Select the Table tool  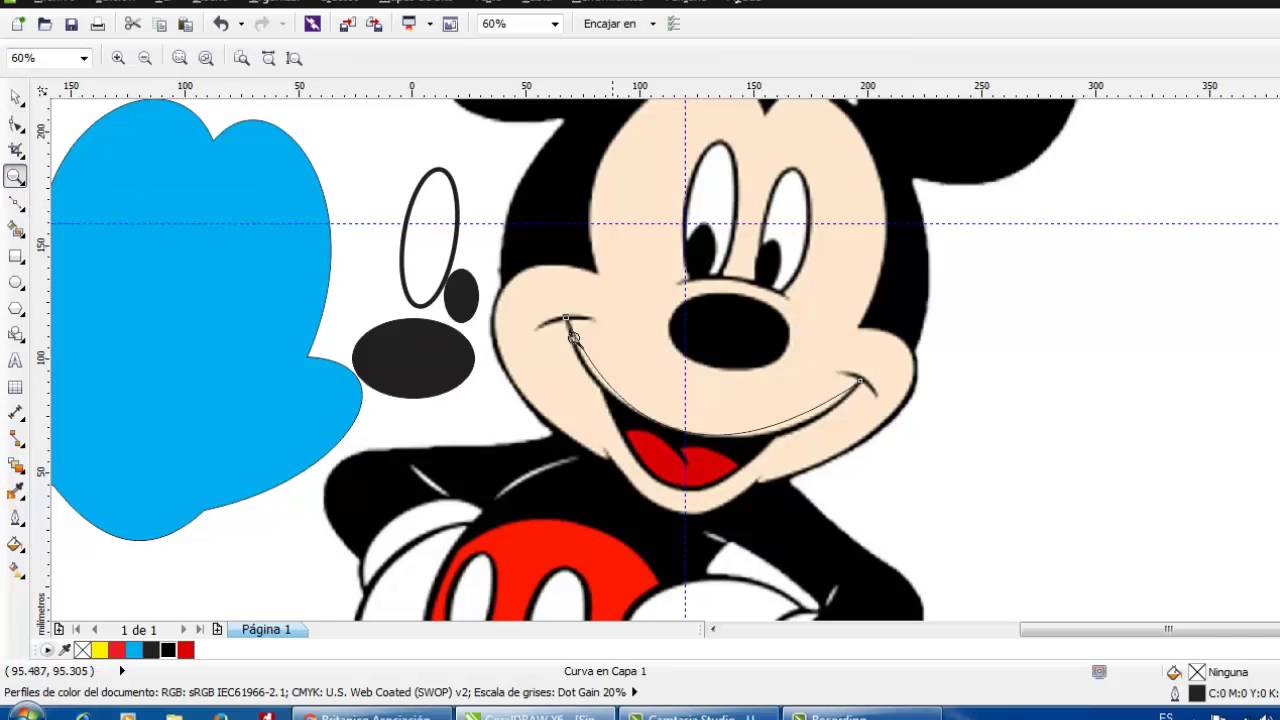[16, 387]
